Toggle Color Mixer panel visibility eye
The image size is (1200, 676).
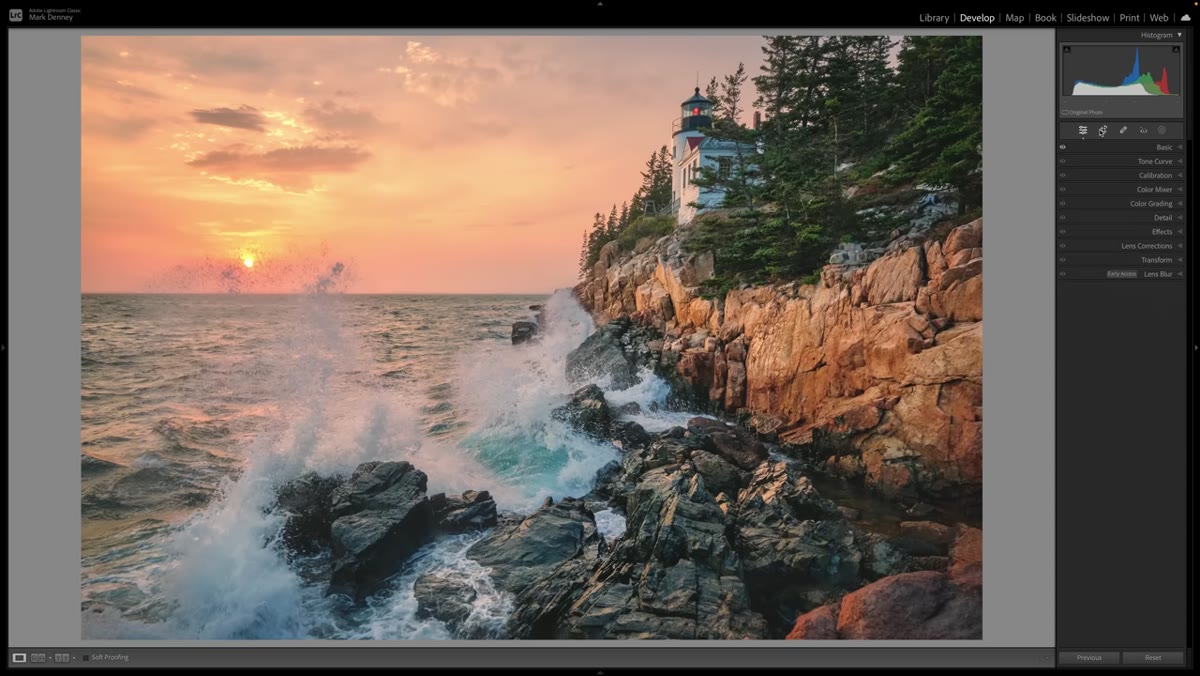pyautogui.click(x=1063, y=189)
